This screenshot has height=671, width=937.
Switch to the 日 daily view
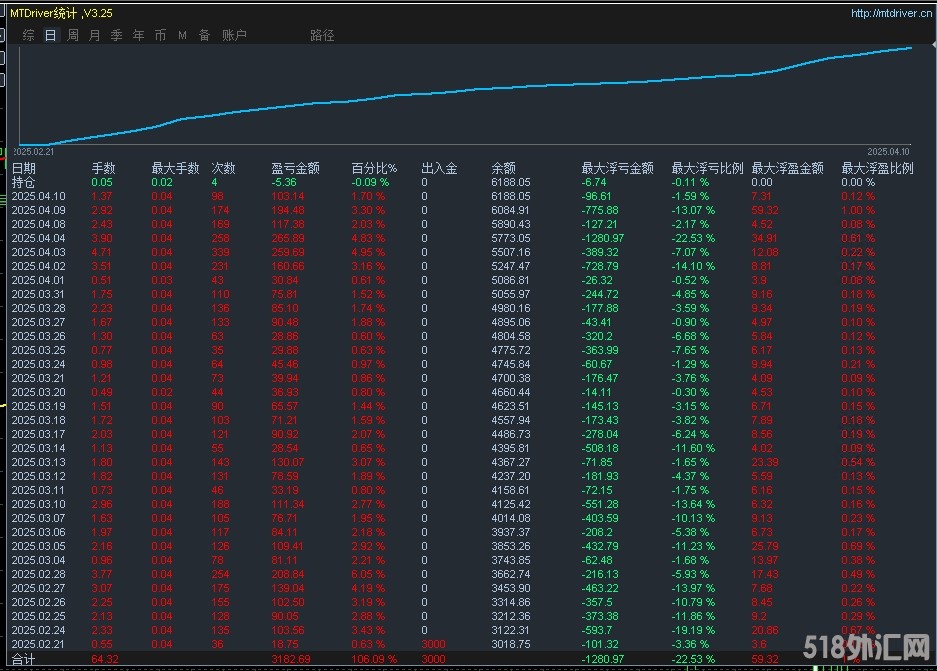click(x=50, y=35)
